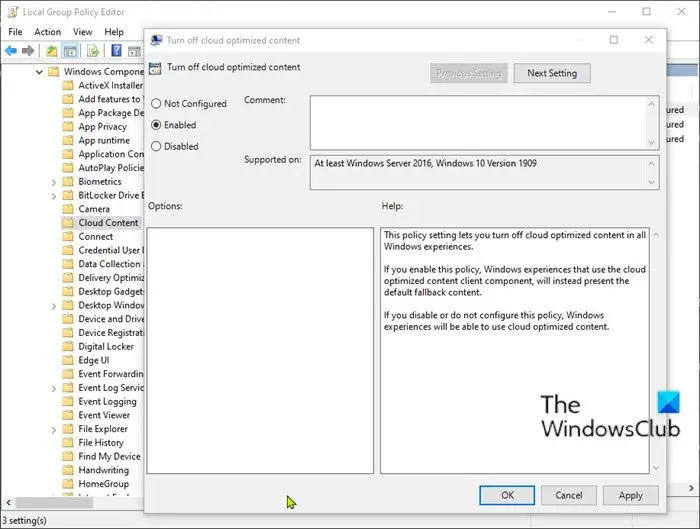Click the Handwriting folder icon
Screen dimensions: 700x529
pyautogui.click(x=68, y=470)
